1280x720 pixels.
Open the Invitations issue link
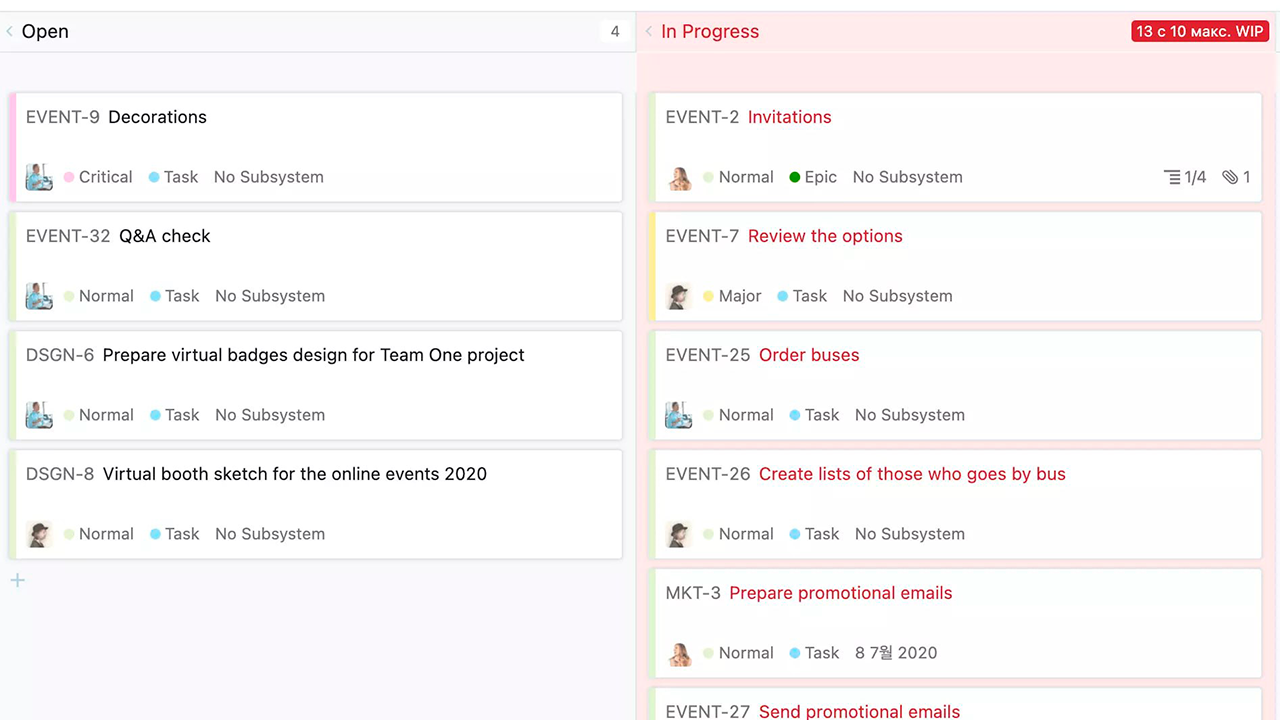tap(789, 117)
